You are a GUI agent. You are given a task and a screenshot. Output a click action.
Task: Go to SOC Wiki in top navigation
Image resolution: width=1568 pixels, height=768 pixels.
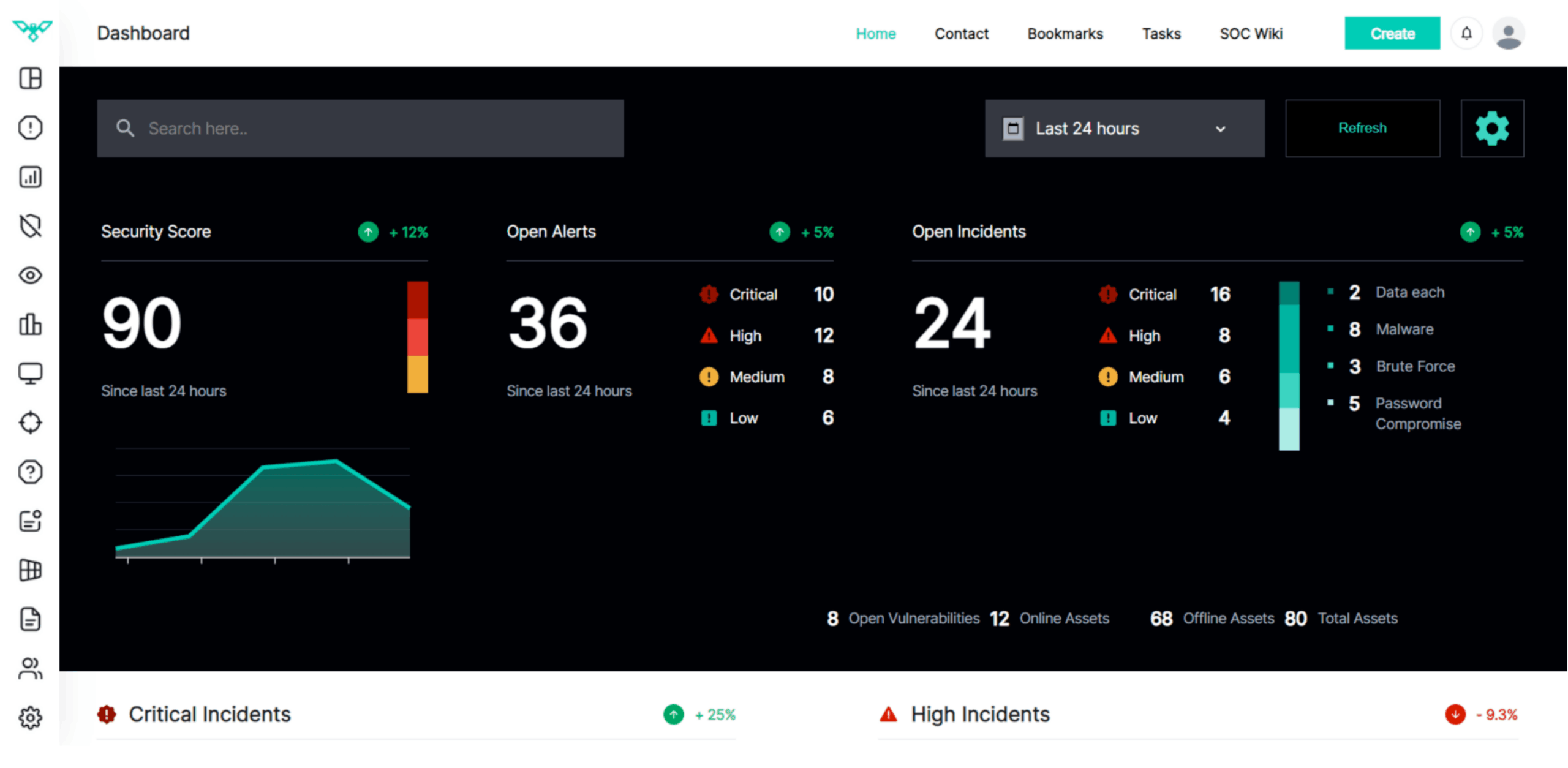tap(1250, 34)
